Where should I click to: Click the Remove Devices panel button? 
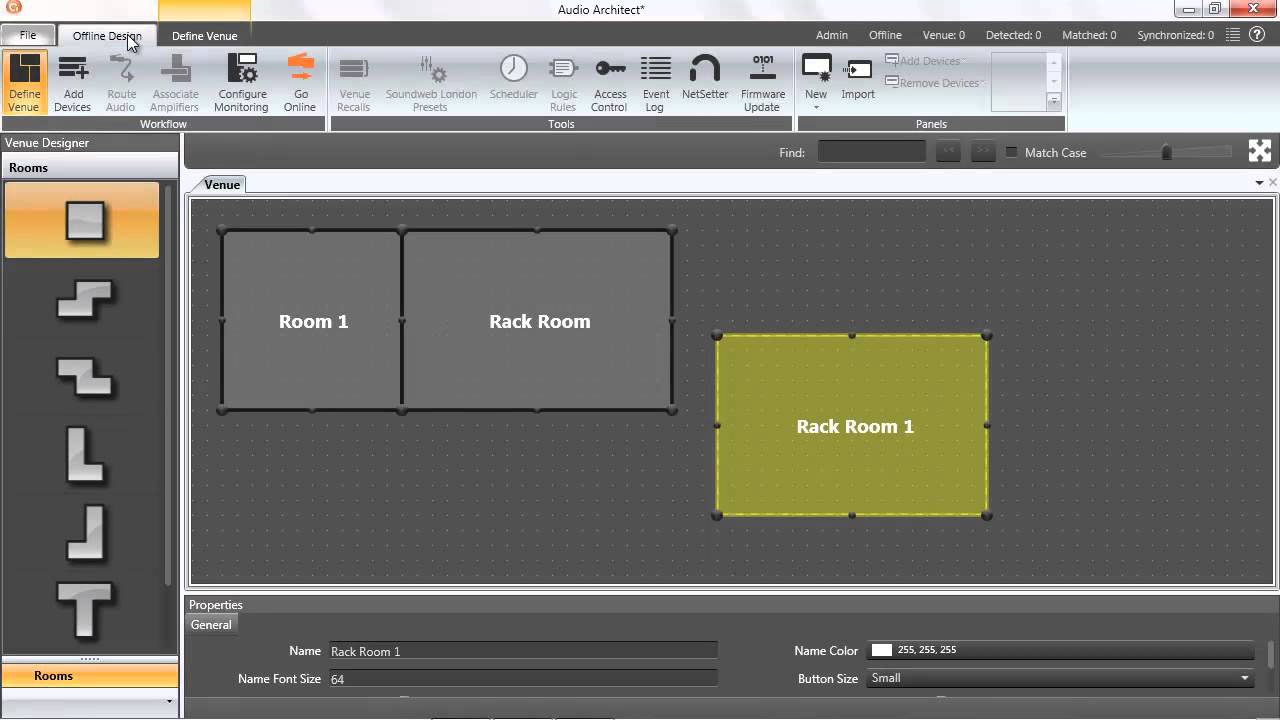tap(933, 83)
